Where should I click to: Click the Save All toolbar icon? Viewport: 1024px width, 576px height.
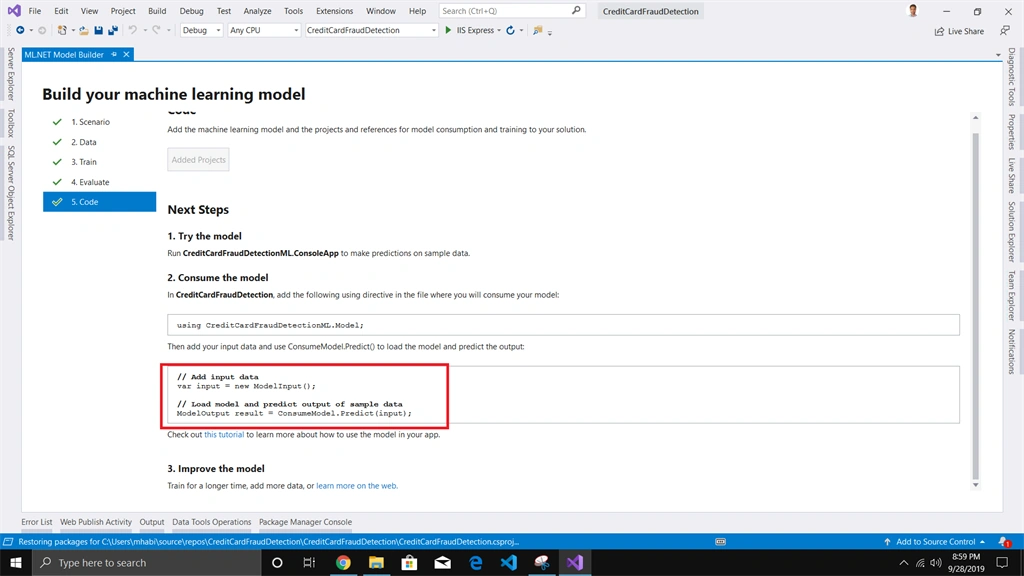pos(113,30)
